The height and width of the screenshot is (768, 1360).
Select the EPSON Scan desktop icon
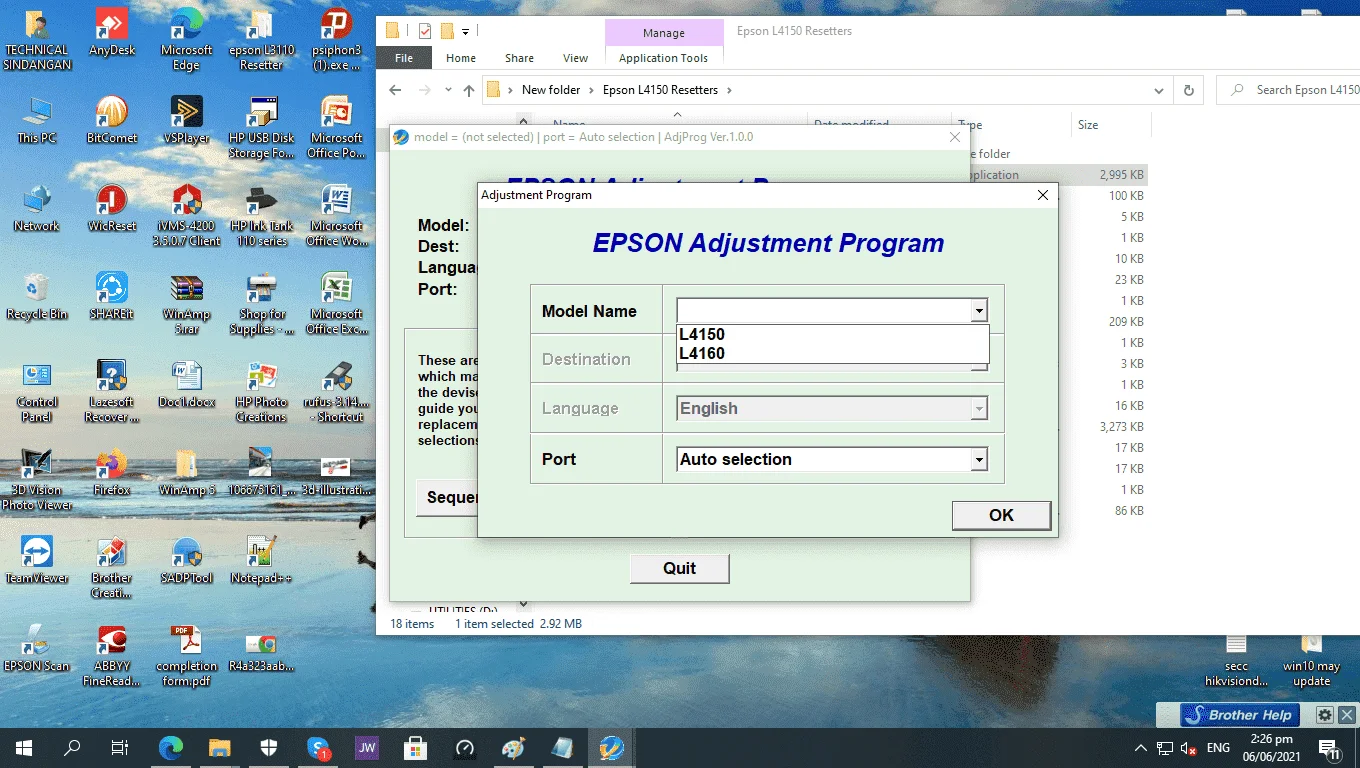click(x=37, y=649)
